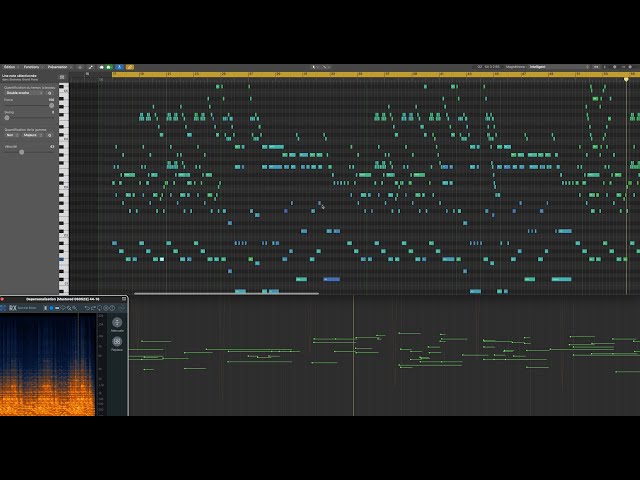This screenshot has width=640, height=480.
Task: Click the RX window top-right options icon
Action: click(124, 299)
